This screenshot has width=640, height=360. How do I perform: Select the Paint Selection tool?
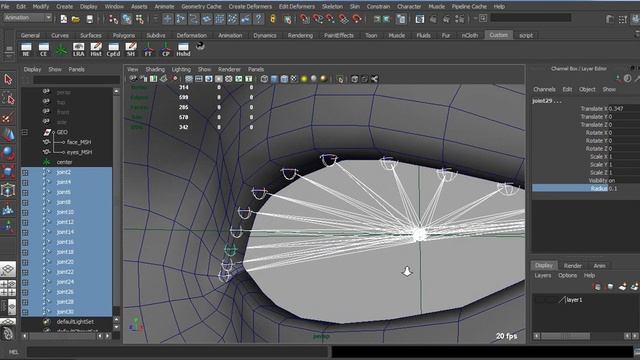7,118
